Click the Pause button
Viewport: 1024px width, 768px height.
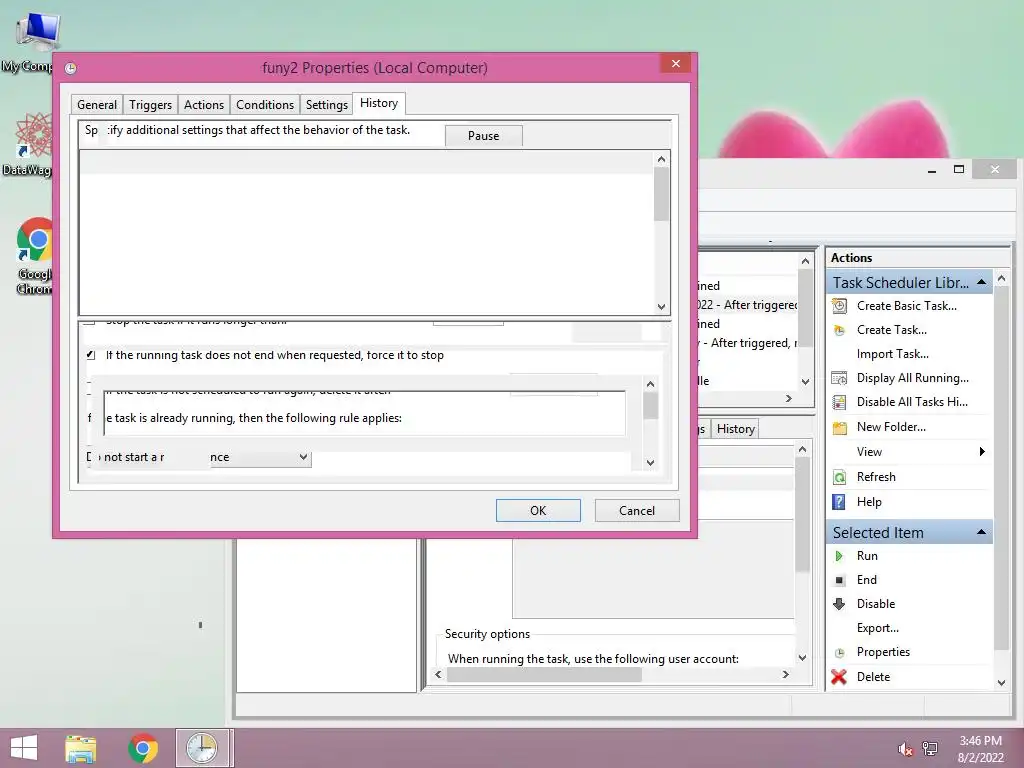(x=483, y=136)
